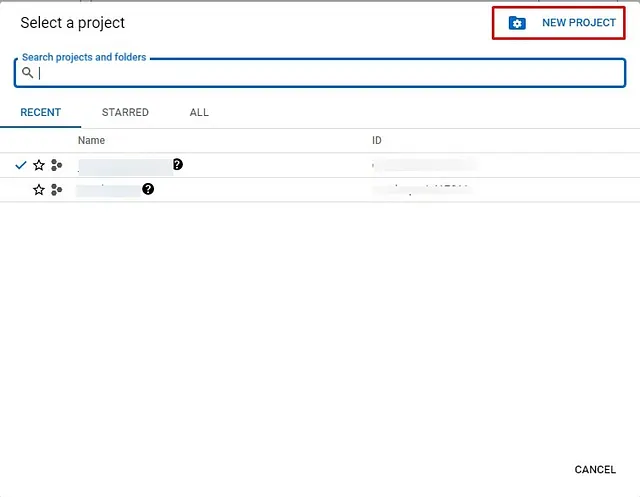
Task: Click the Name column header
Action: (x=91, y=140)
